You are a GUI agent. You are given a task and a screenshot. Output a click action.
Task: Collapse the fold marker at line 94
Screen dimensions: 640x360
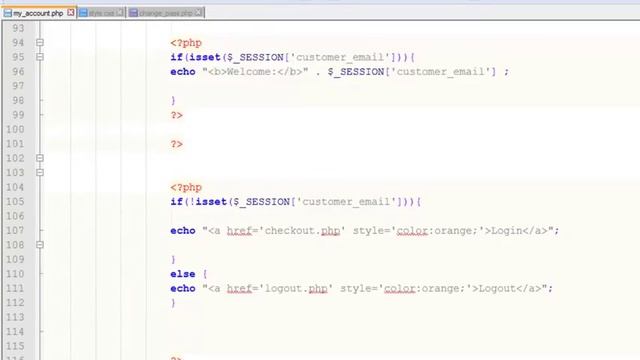point(40,42)
